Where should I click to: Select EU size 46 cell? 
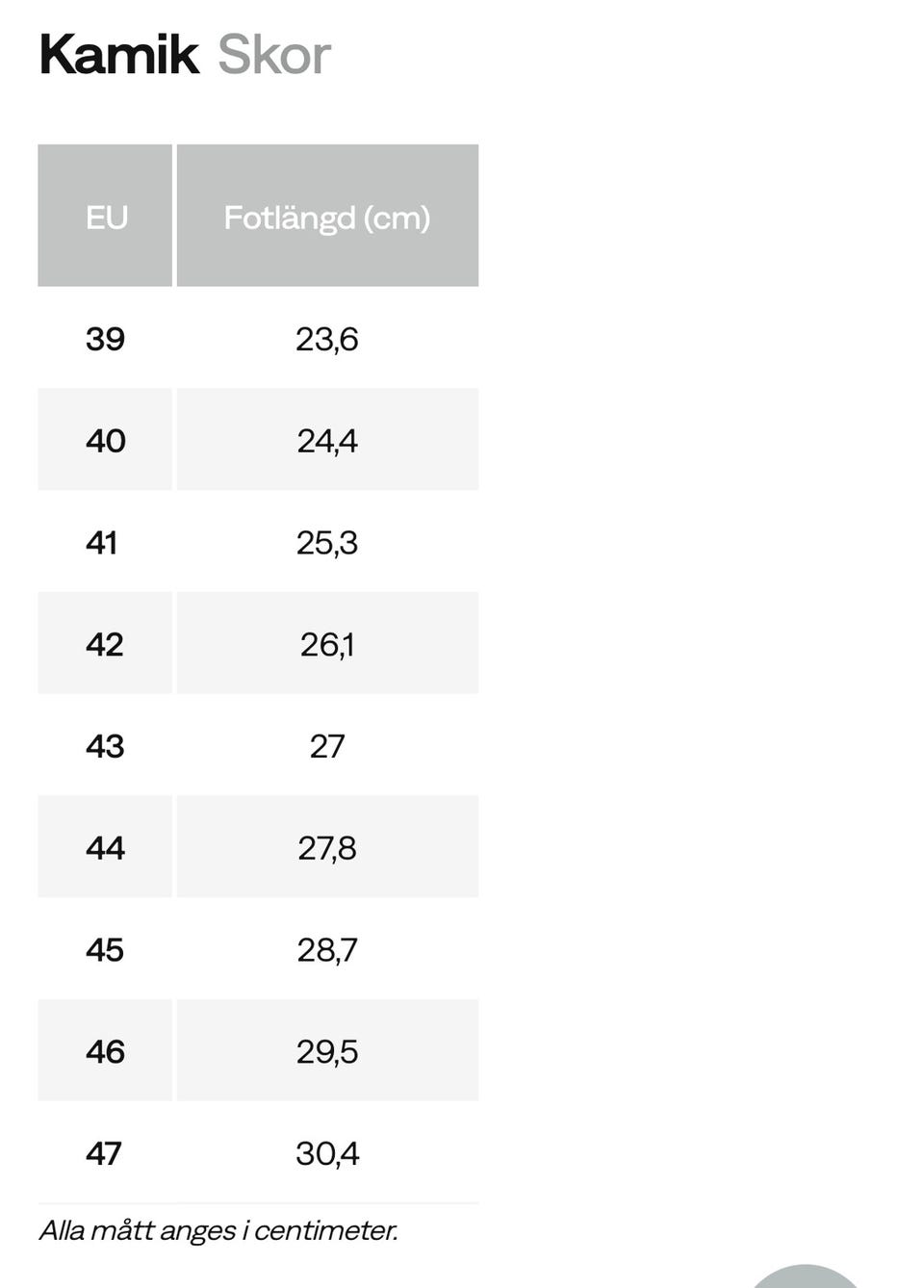(x=105, y=1051)
